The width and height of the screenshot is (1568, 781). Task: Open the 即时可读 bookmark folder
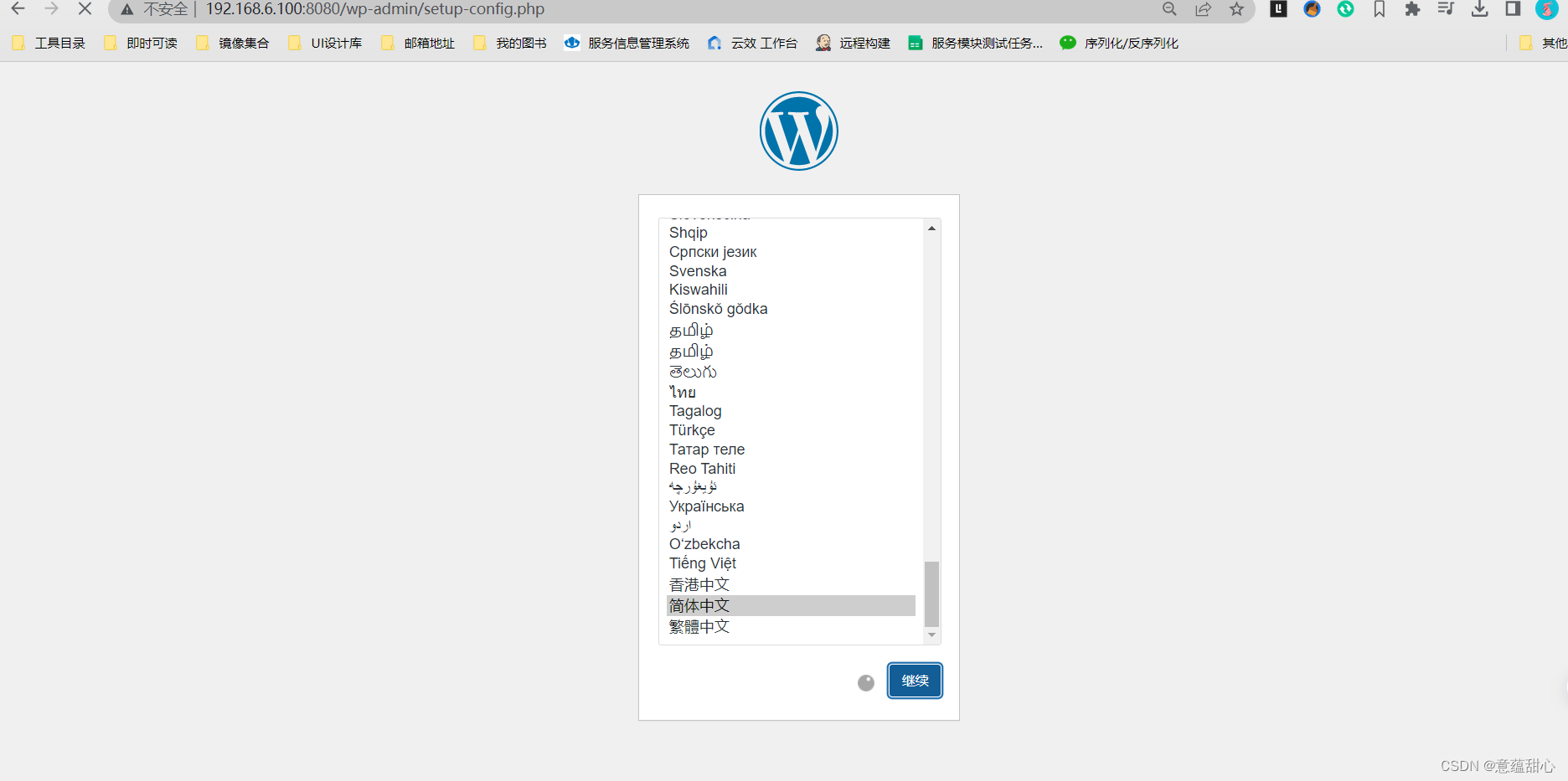pos(141,44)
